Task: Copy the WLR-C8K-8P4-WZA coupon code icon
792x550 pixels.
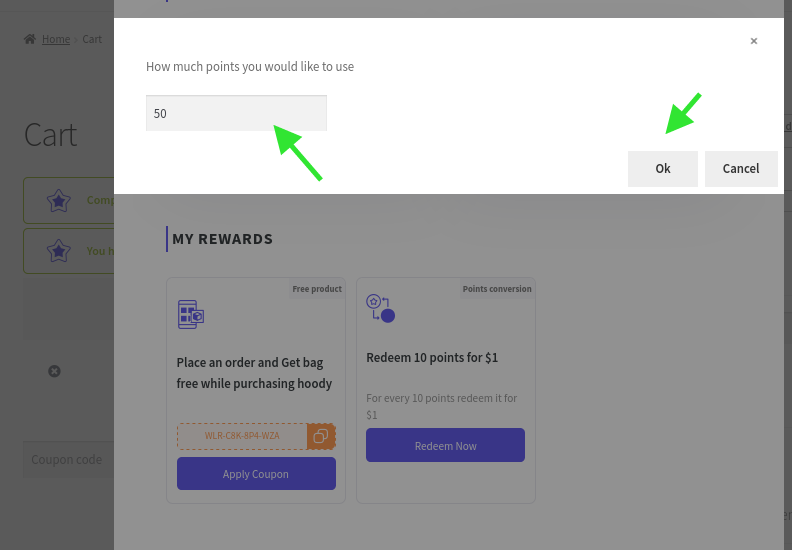Action: [321, 436]
